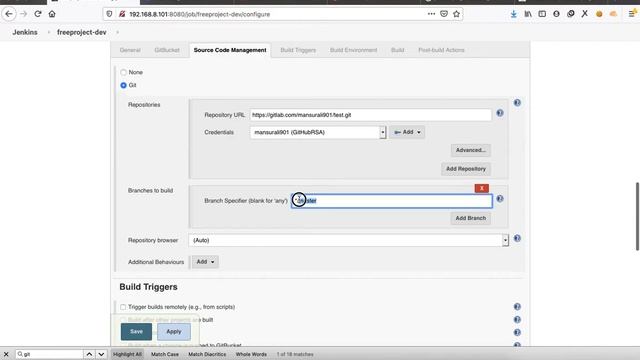Expand the freeproject-dev breadcrumb arrow

118,32
